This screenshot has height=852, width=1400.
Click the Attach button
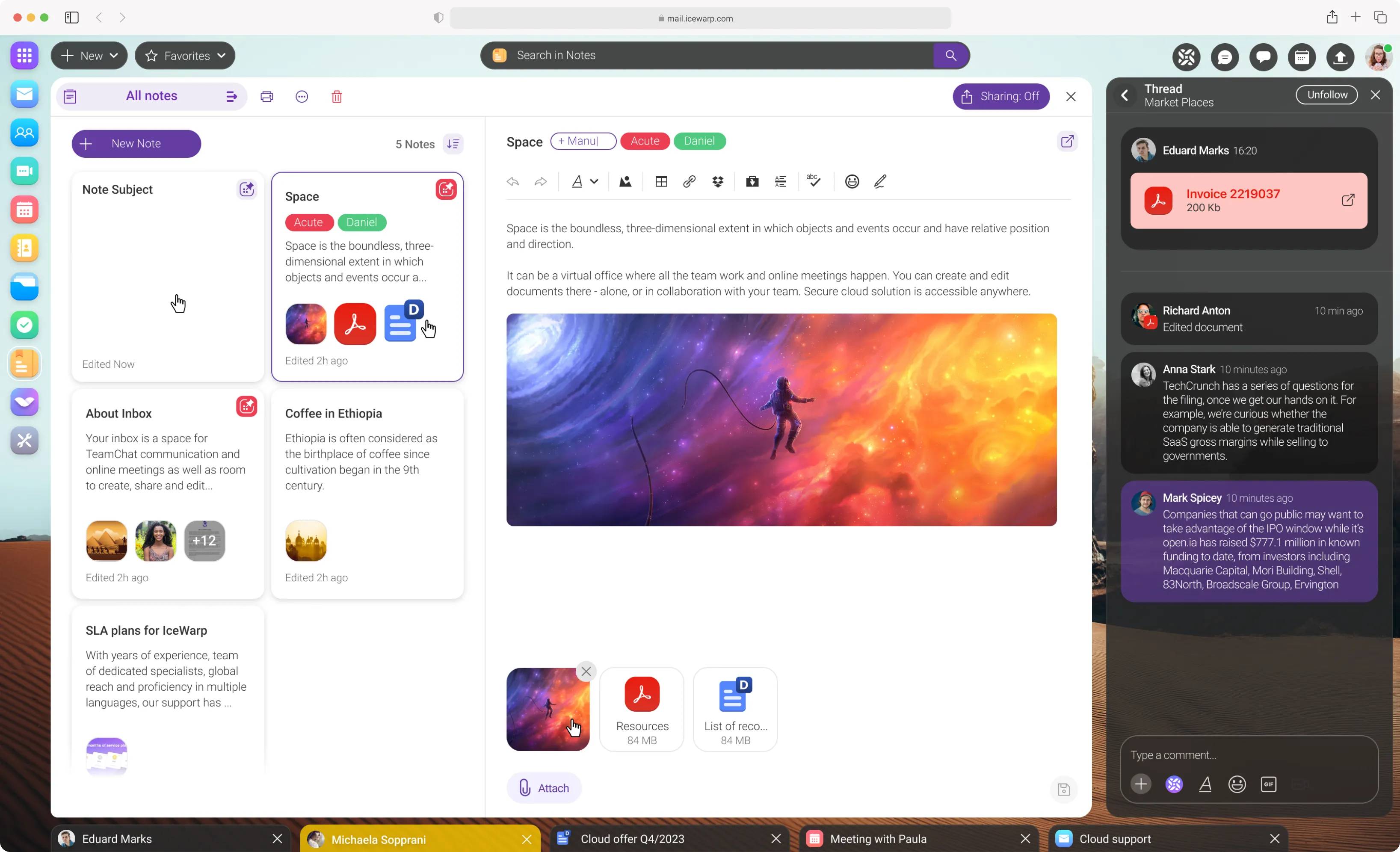click(544, 788)
